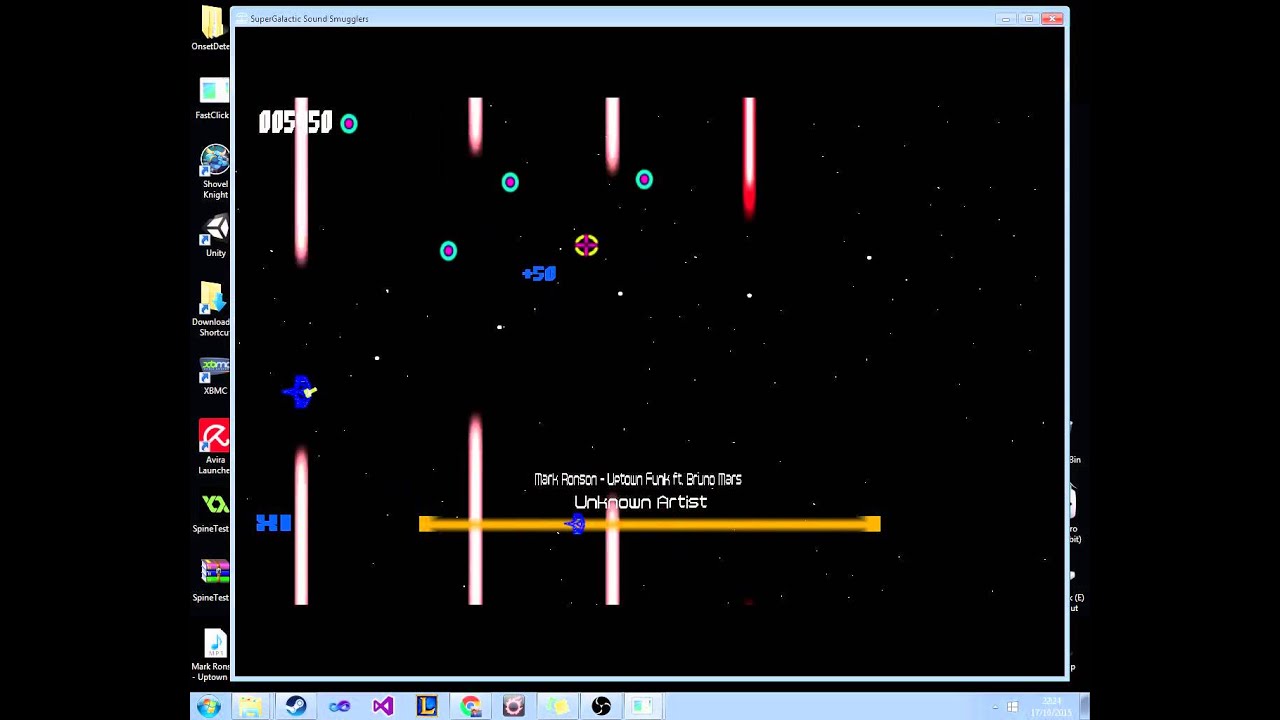1280x720 pixels.
Task: Click the 'Mark Ronson - Uptown Funk' song title
Action: point(638,479)
